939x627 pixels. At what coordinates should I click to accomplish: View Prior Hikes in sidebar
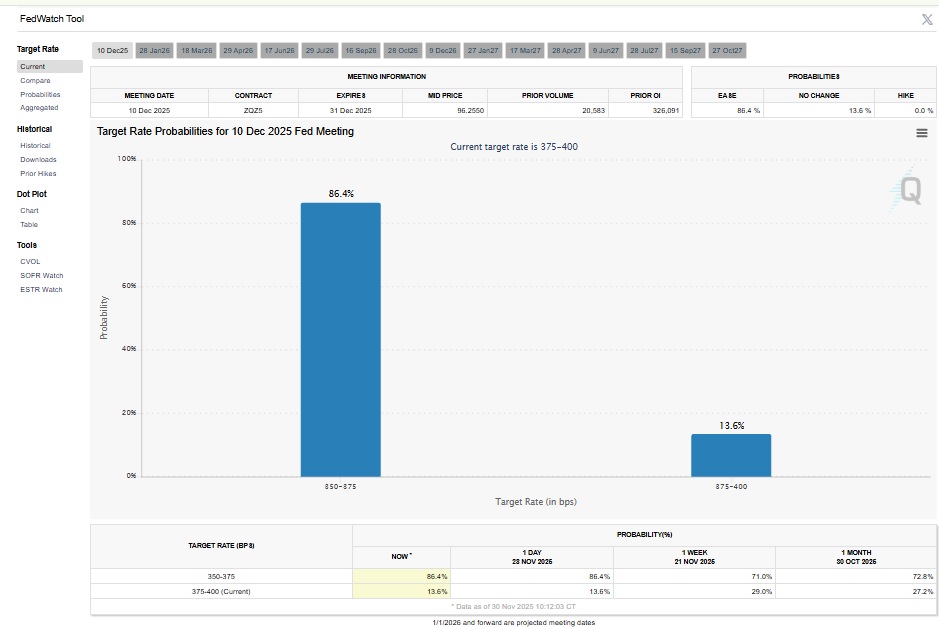pyautogui.click(x=38, y=173)
